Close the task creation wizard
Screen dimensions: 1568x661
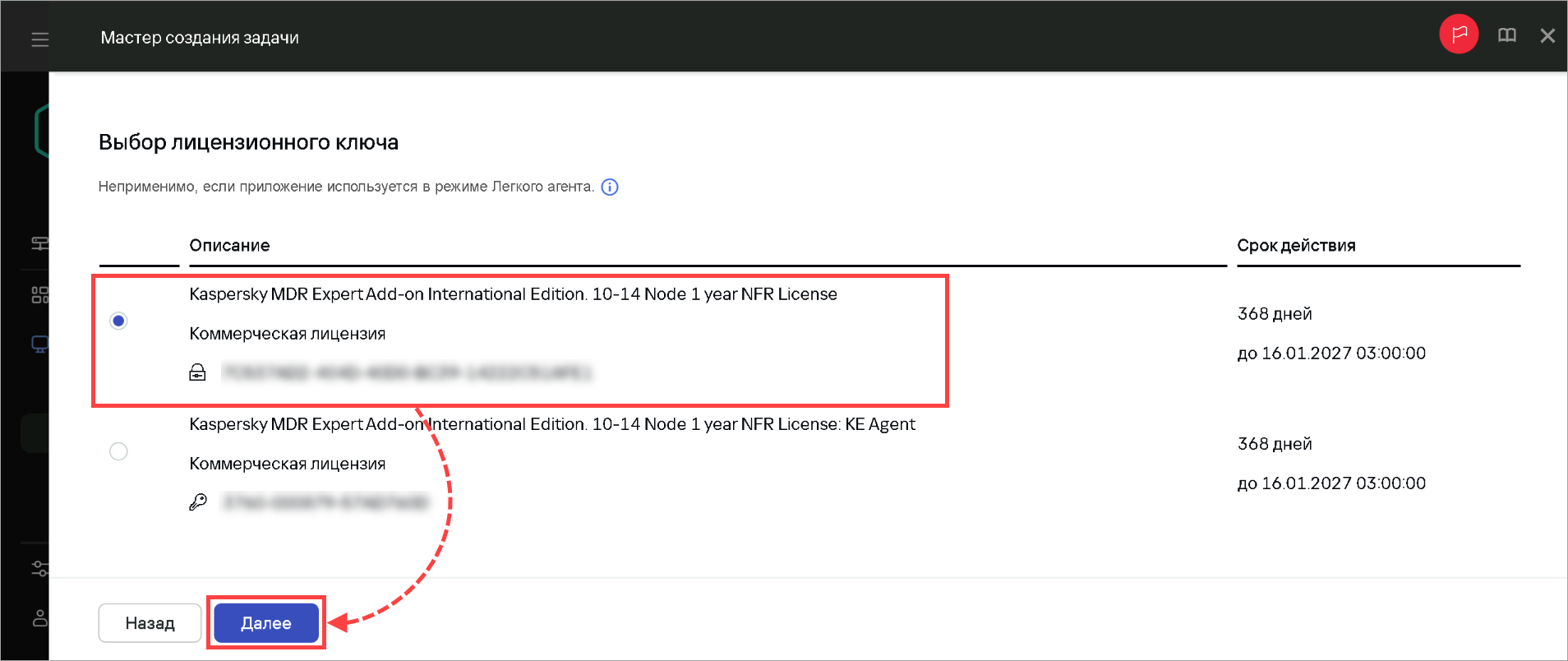pos(1547,35)
